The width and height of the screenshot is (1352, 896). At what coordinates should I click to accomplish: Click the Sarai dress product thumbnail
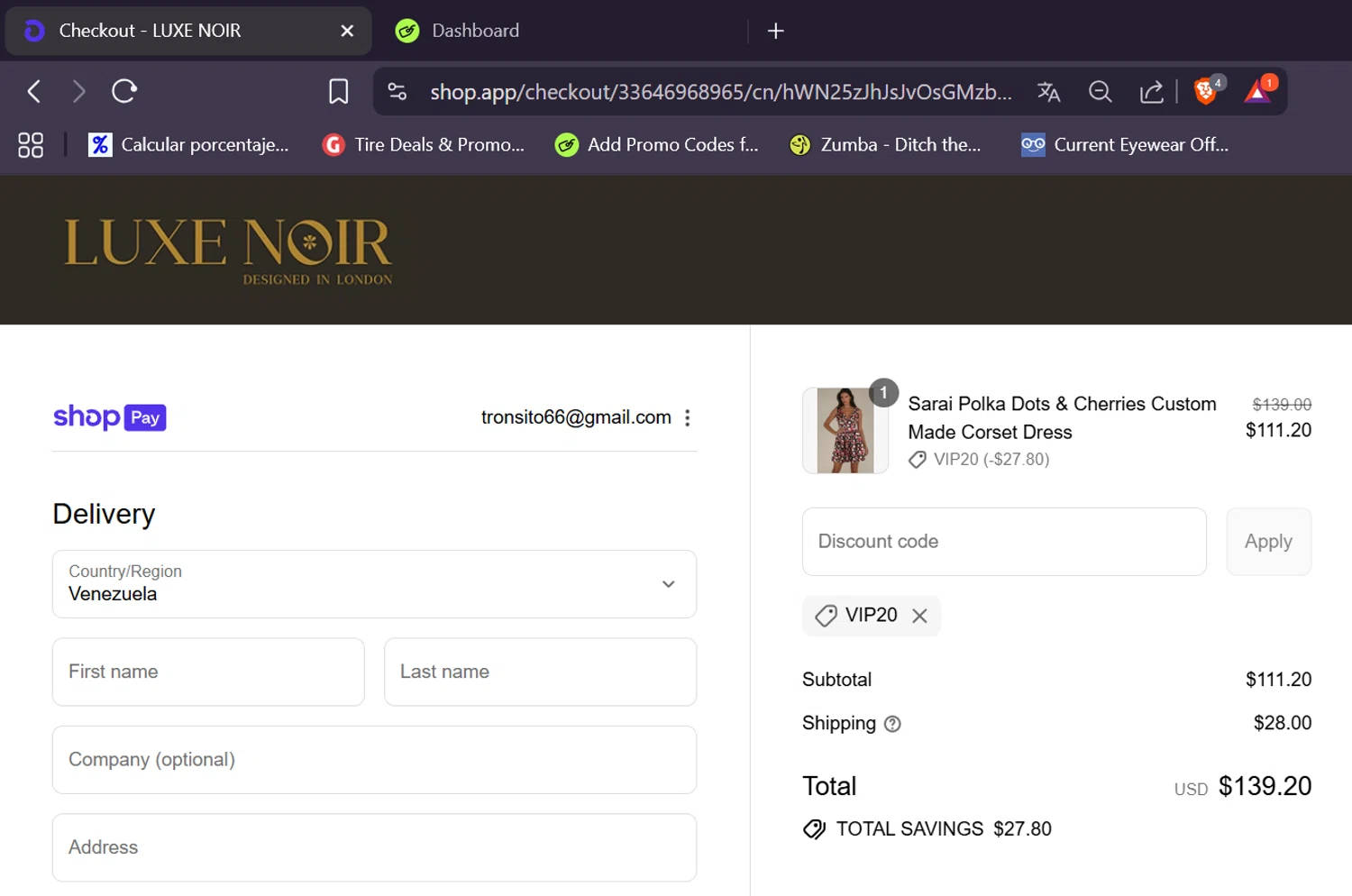[845, 431]
